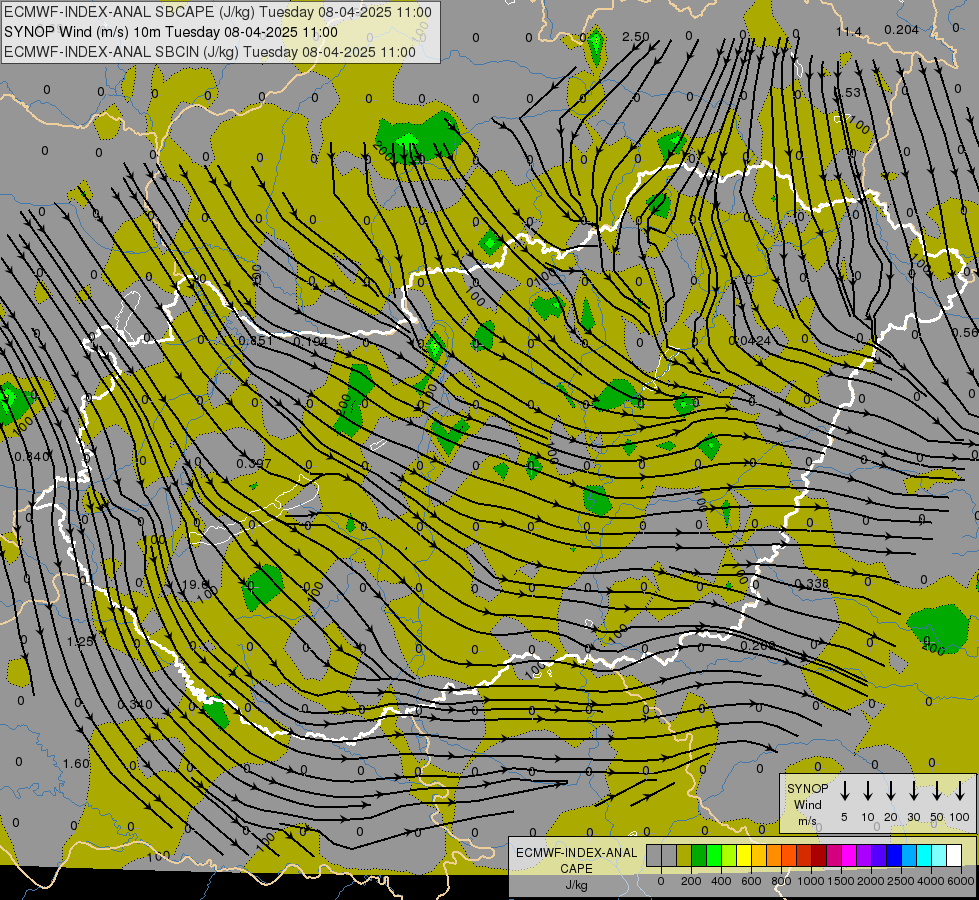Screen dimensions: 979x900
Task: Click the 0.851 value on the map
Action: [255, 340]
